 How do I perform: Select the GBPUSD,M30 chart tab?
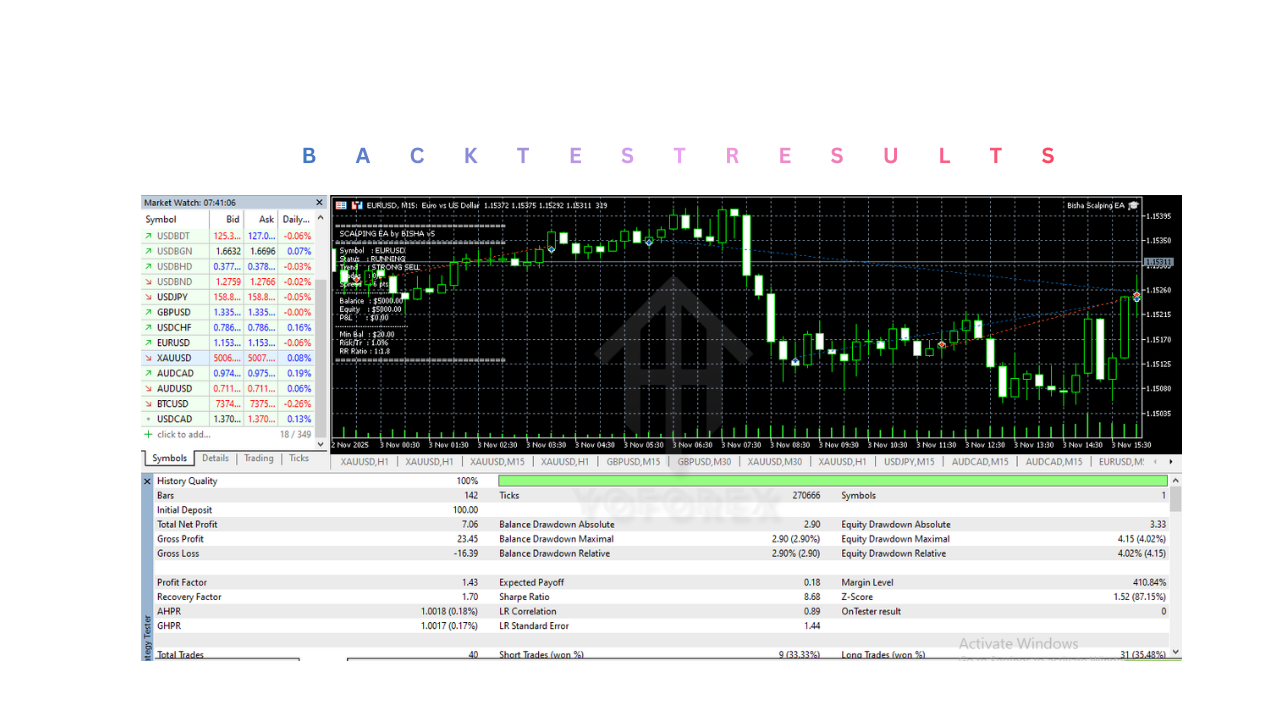pyautogui.click(x=703, y=461)
